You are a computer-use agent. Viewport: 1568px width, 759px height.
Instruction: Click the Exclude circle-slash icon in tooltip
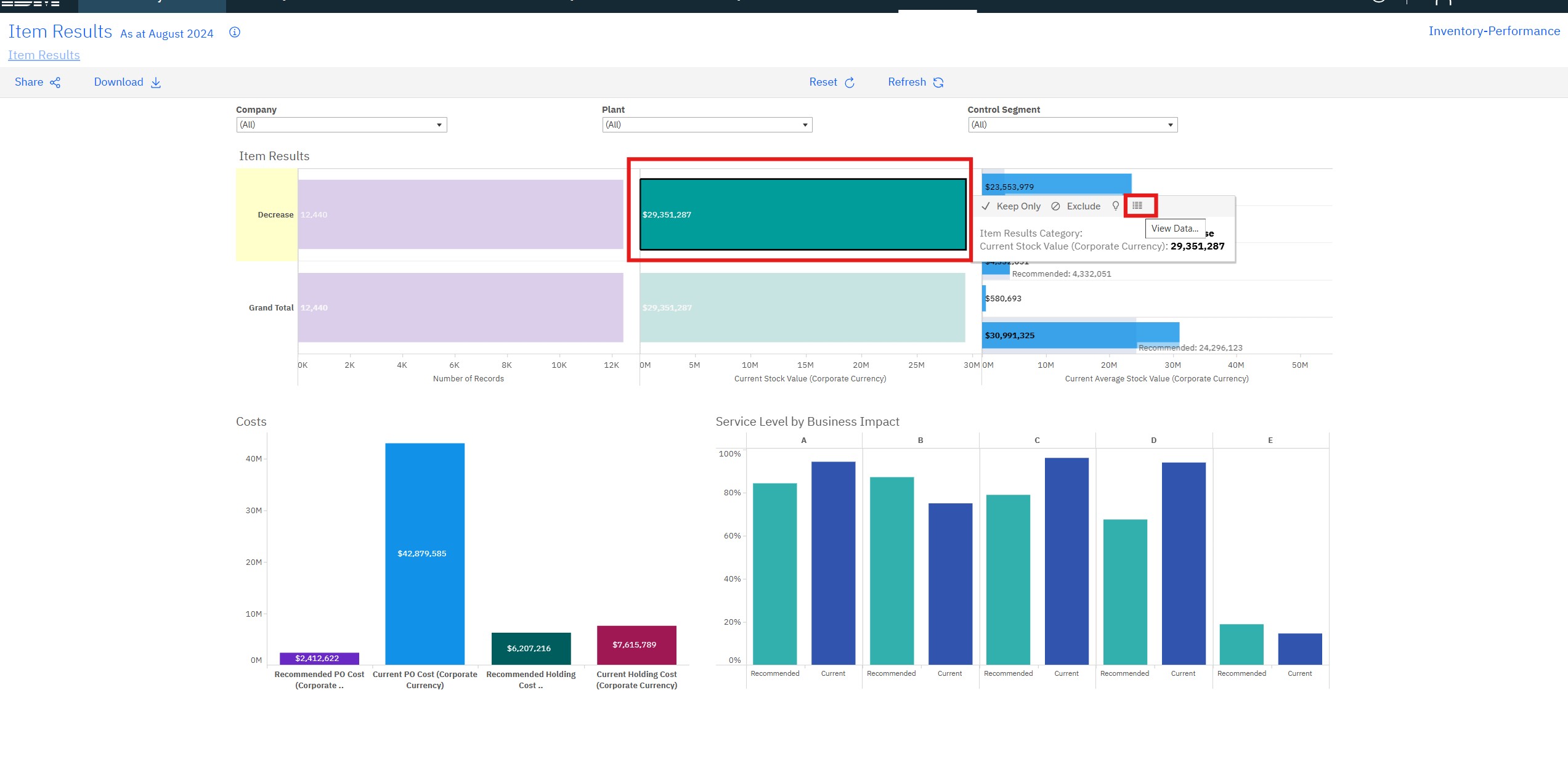tap(1055, 206)
